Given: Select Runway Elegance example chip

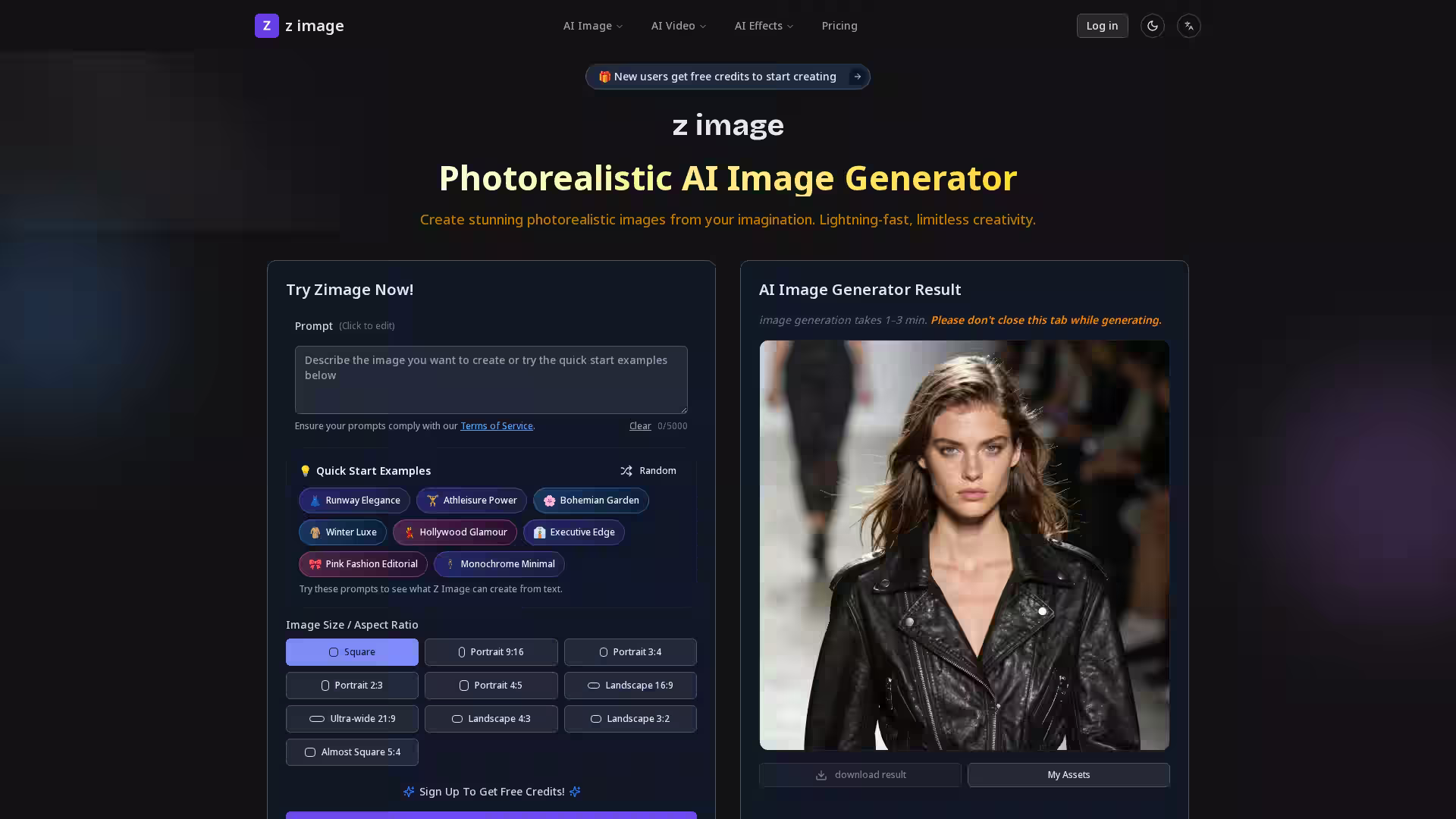Looking at the screenshot, I should 354,500.
